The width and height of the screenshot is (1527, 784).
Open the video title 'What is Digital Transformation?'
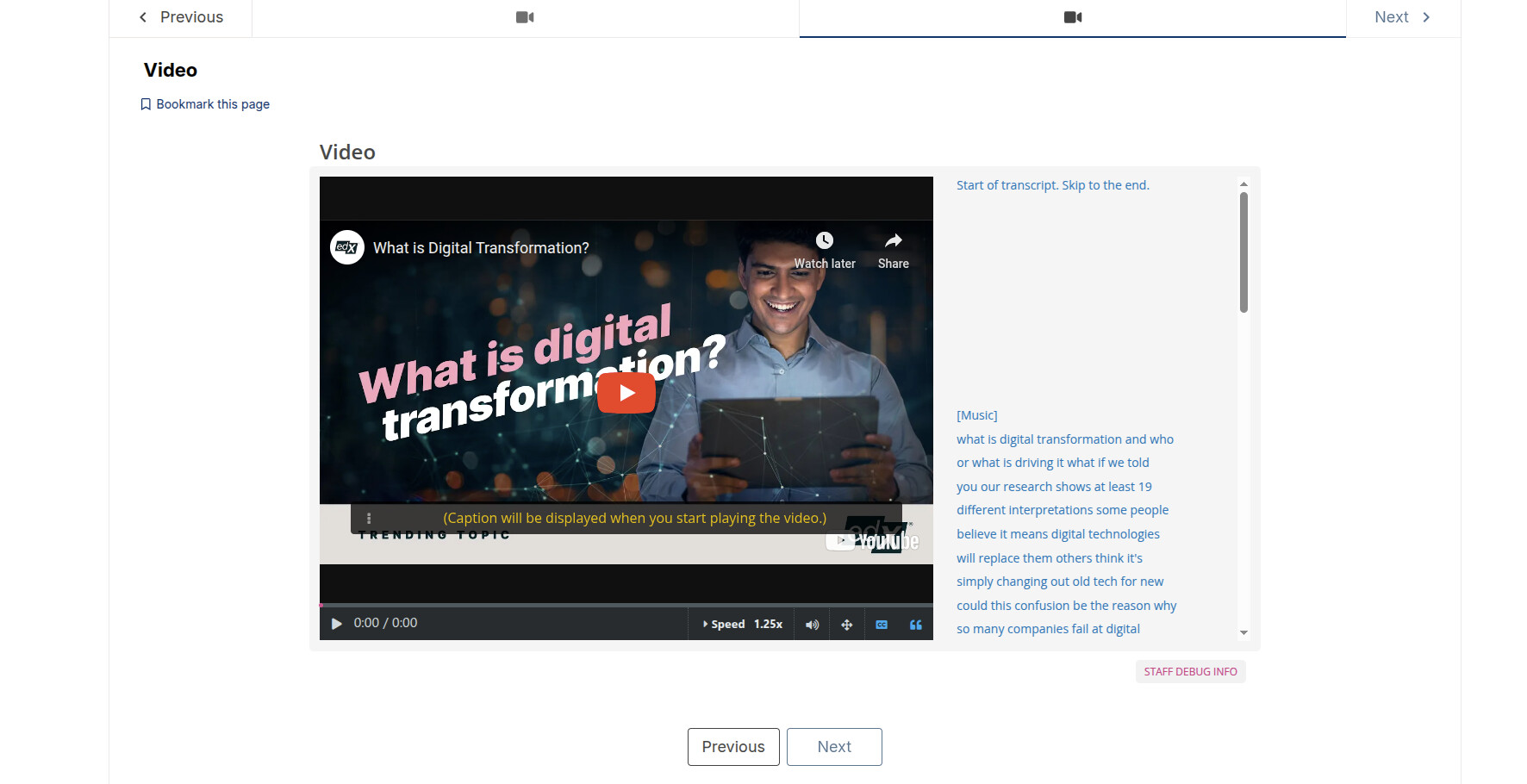coord(481,248)
